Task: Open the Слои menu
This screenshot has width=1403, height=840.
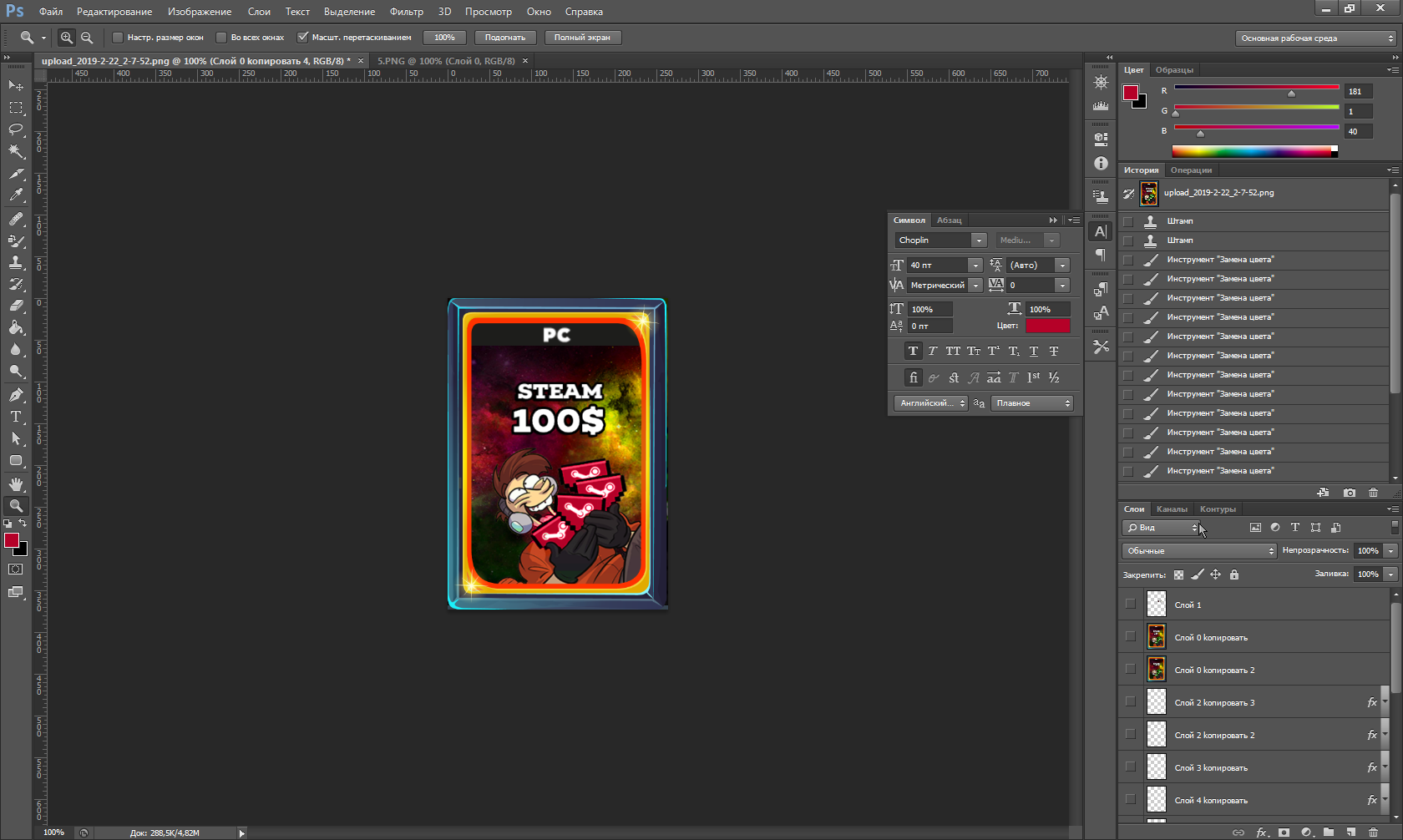Action: coord(259,12)
